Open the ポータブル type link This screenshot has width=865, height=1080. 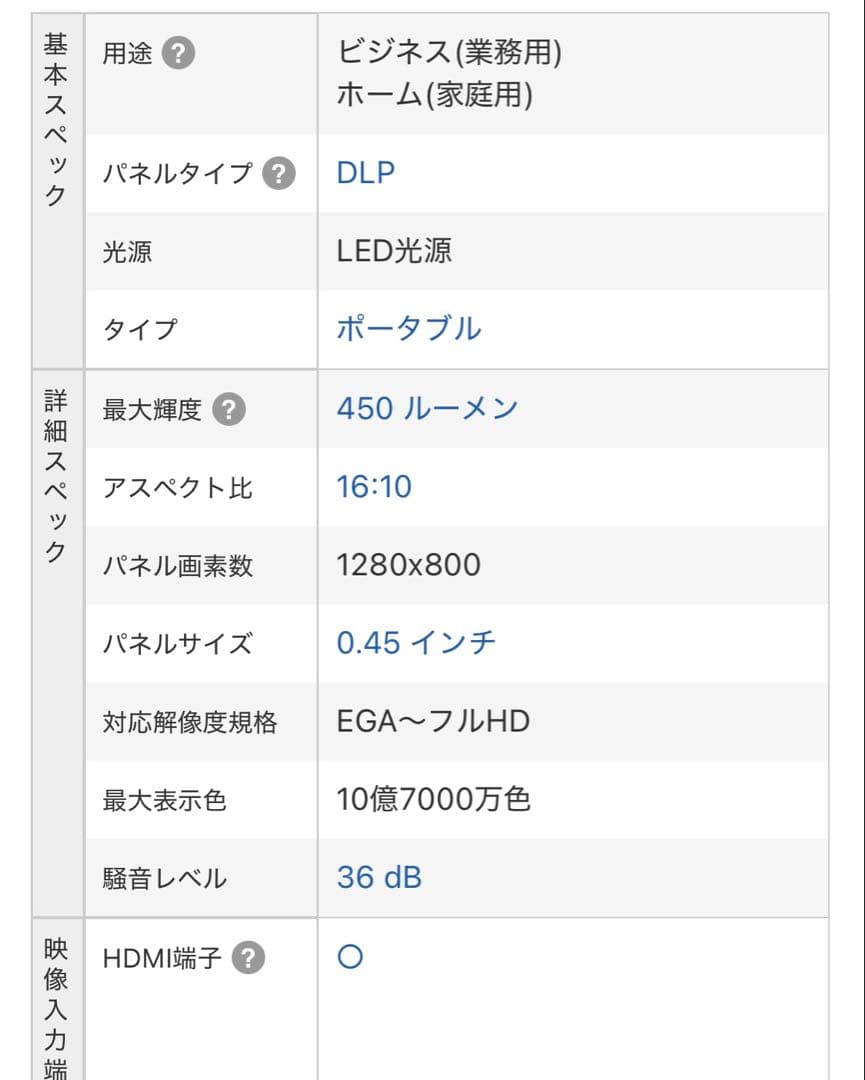coord(406,328)
